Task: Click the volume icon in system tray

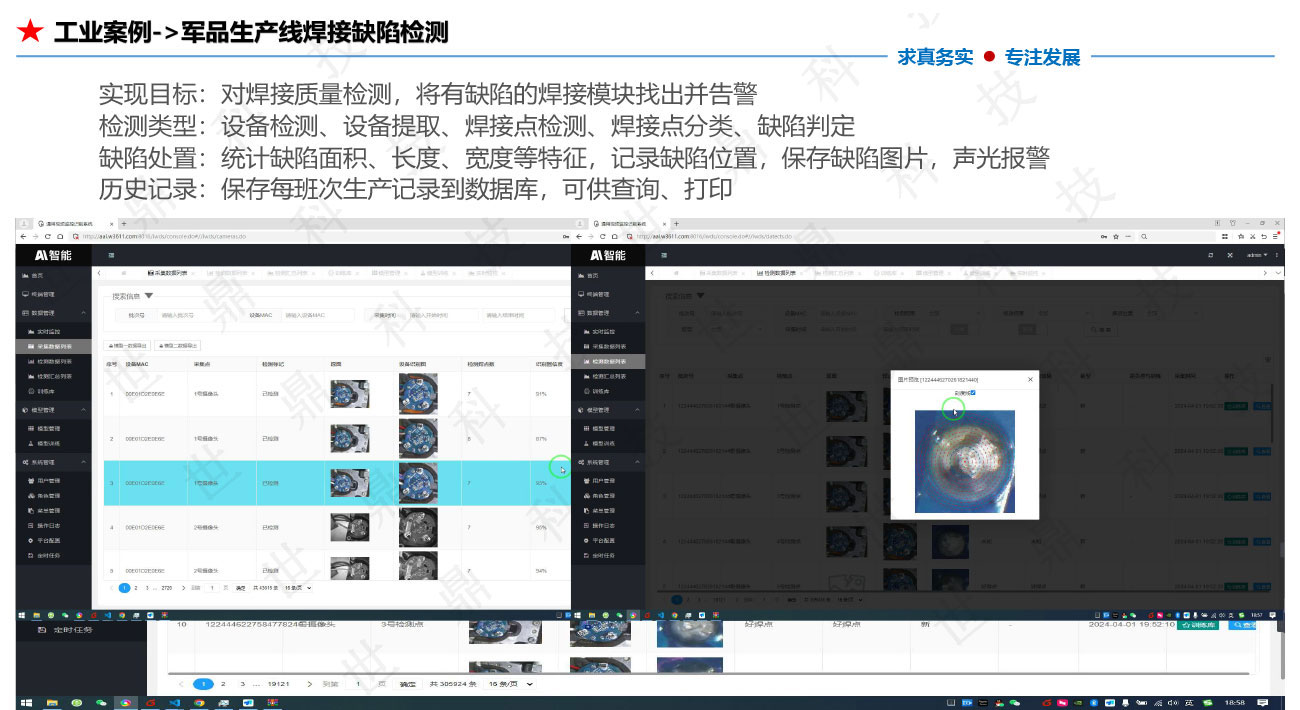Action: click(1172, 702)
